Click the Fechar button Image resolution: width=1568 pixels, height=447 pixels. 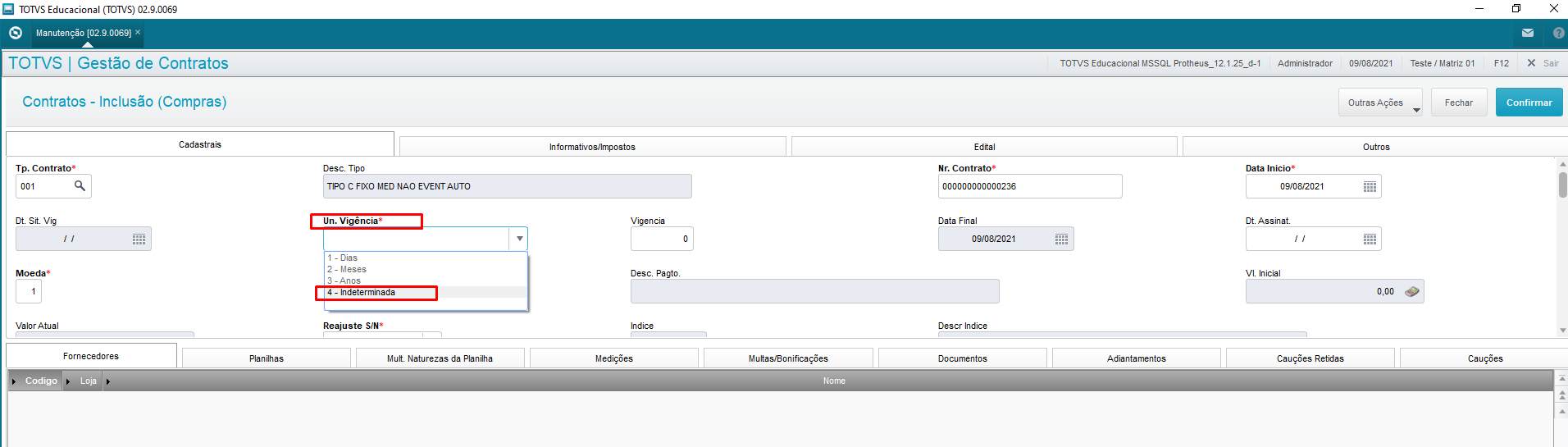tap(1459, 103)
